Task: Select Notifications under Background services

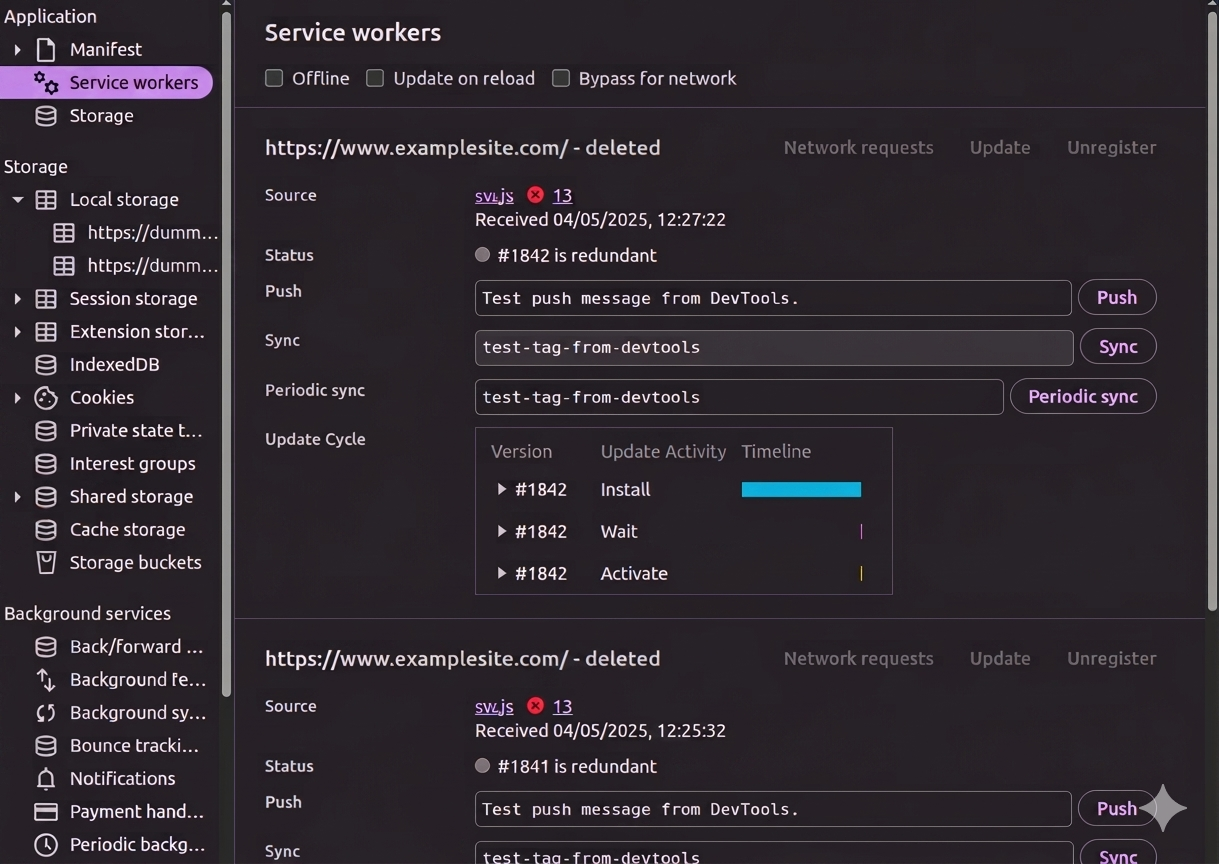Action: 122,778
